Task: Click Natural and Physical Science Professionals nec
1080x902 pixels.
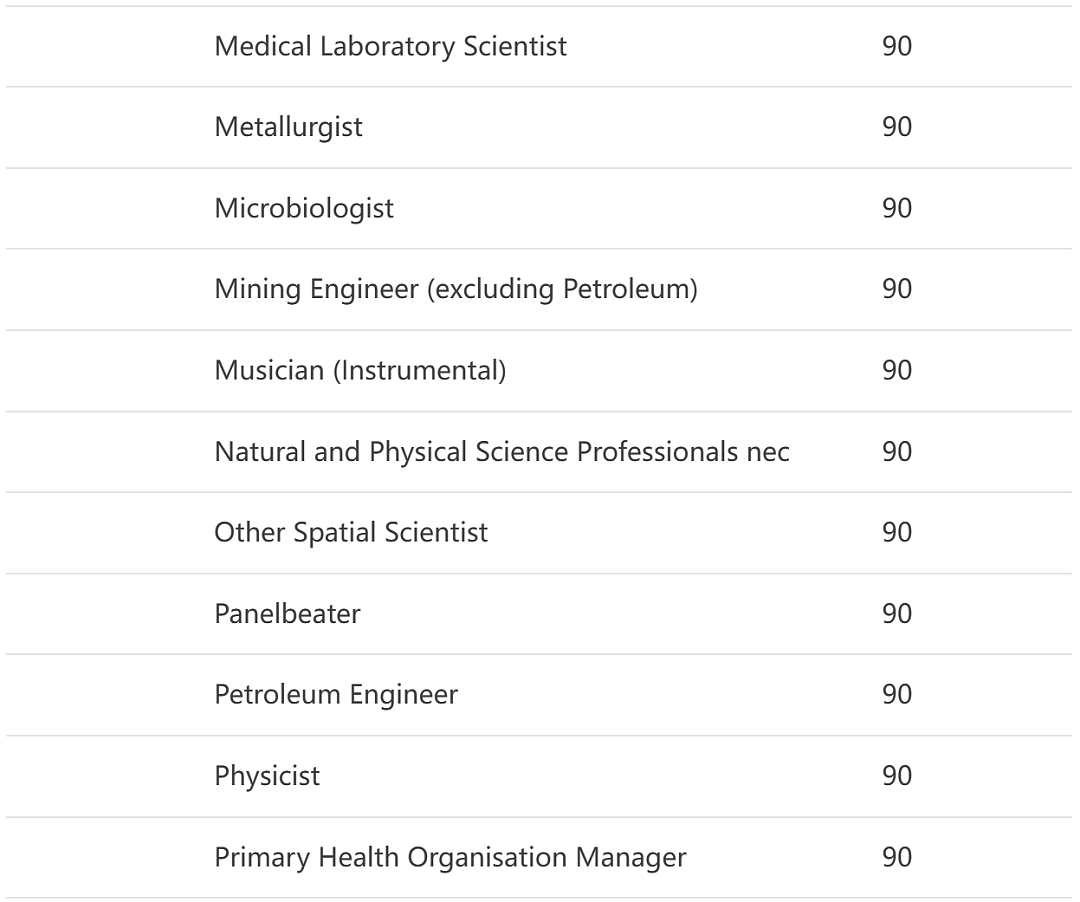Action: (x=502, y=452)
